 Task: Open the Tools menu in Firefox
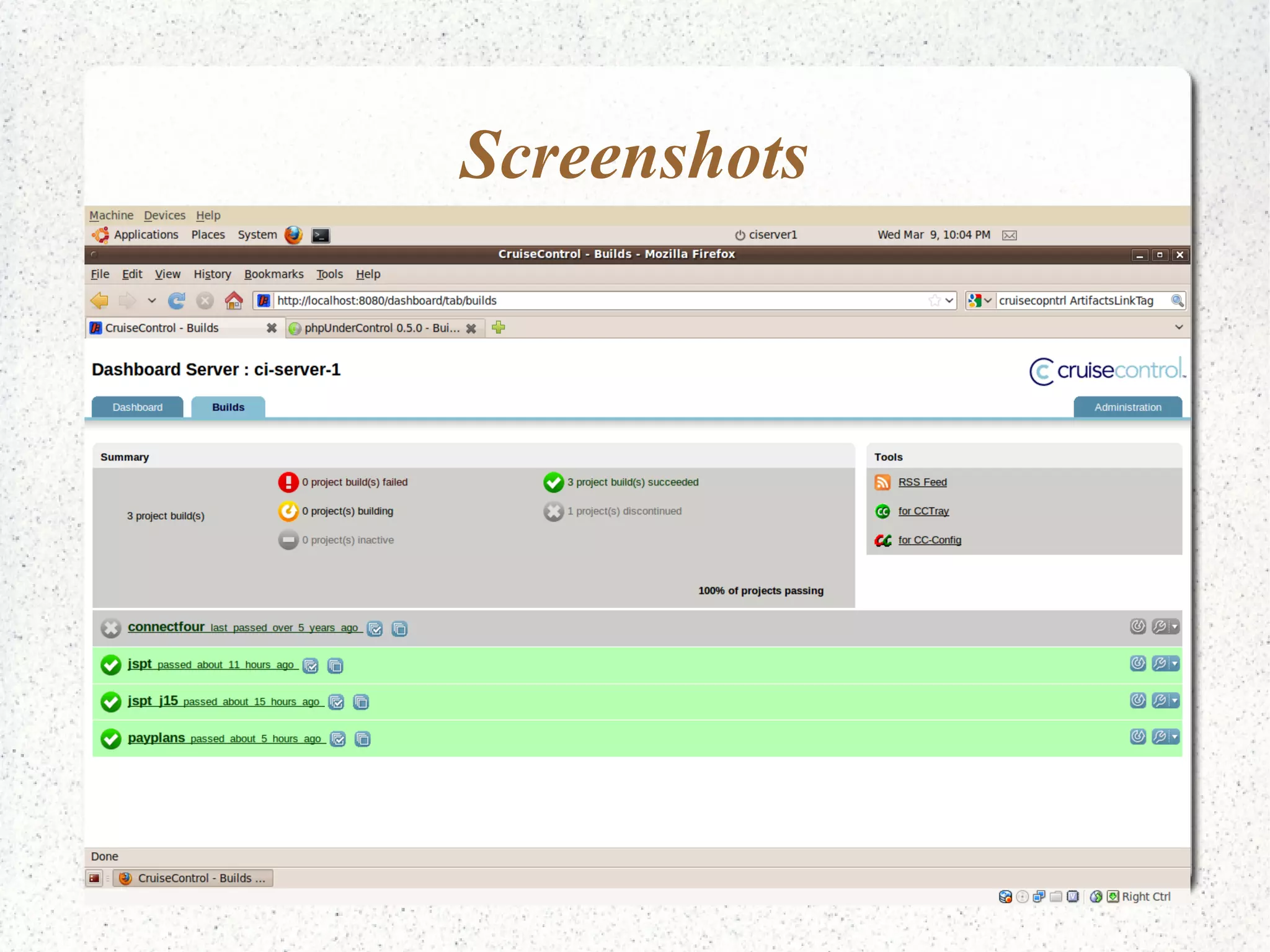tap(329, 274)
